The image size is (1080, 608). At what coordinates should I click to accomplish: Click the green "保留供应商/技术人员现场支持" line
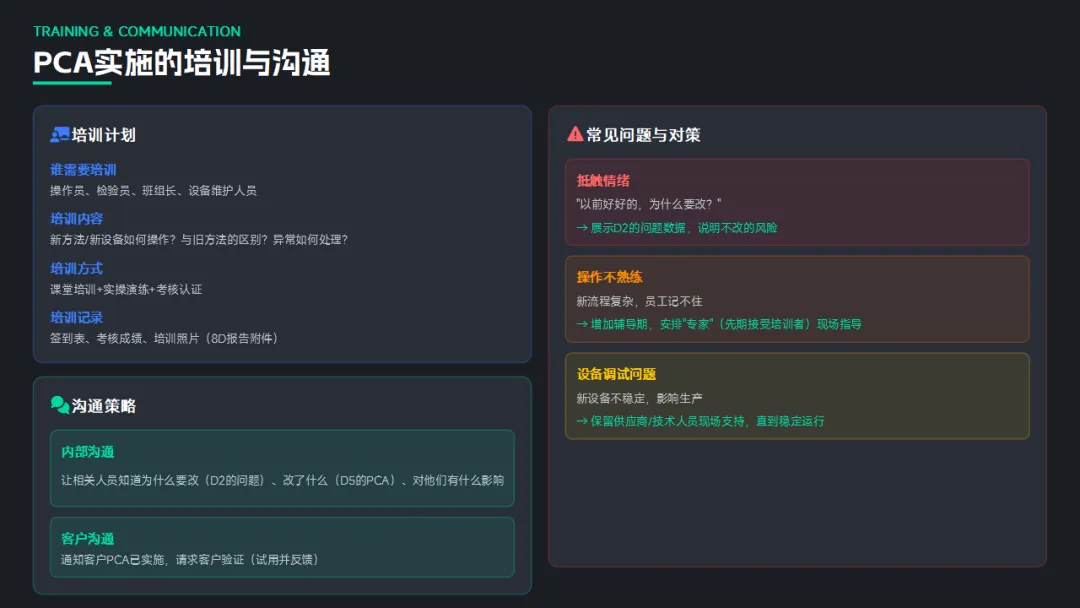[701, 421]
